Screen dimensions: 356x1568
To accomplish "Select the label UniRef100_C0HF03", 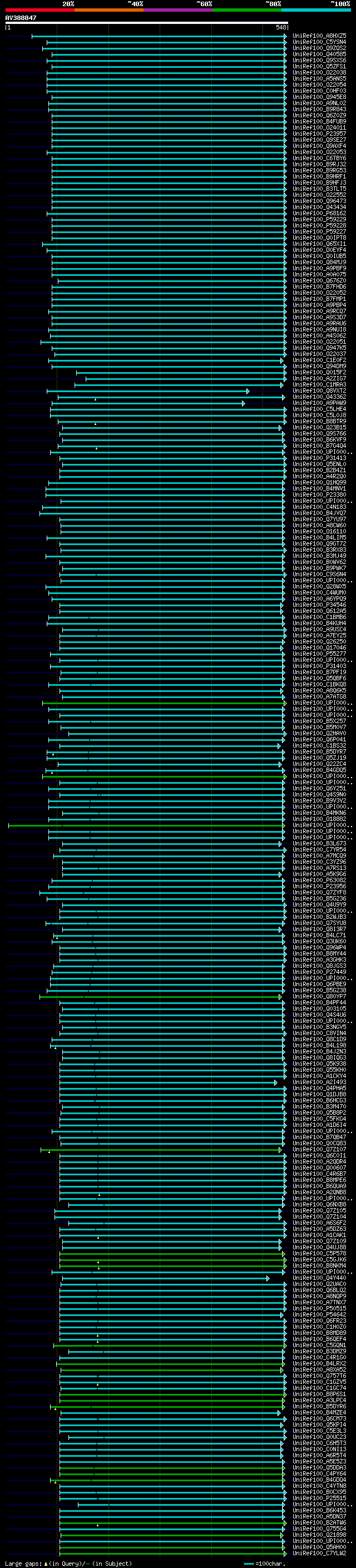I will pyautogui.click(x=319, y=91).
